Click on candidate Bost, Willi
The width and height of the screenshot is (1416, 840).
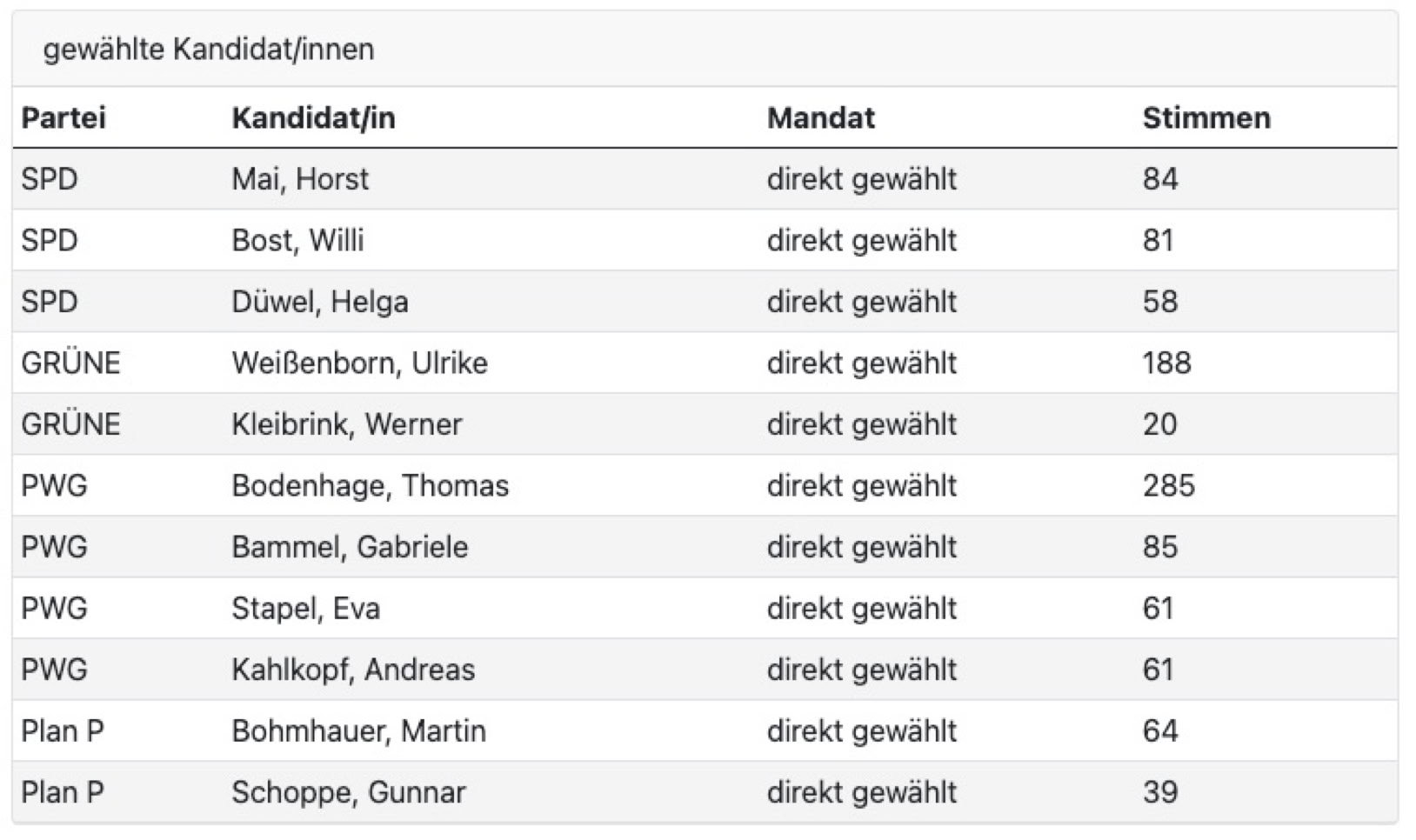click(x=297, y=241)
